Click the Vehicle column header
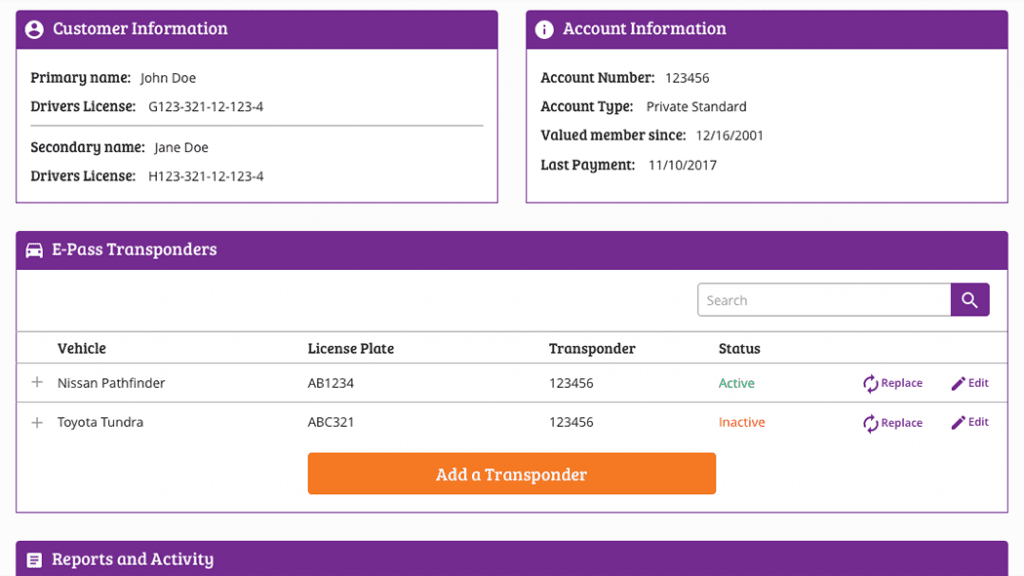Viewport: 1024px width, 576px height. 81,348
